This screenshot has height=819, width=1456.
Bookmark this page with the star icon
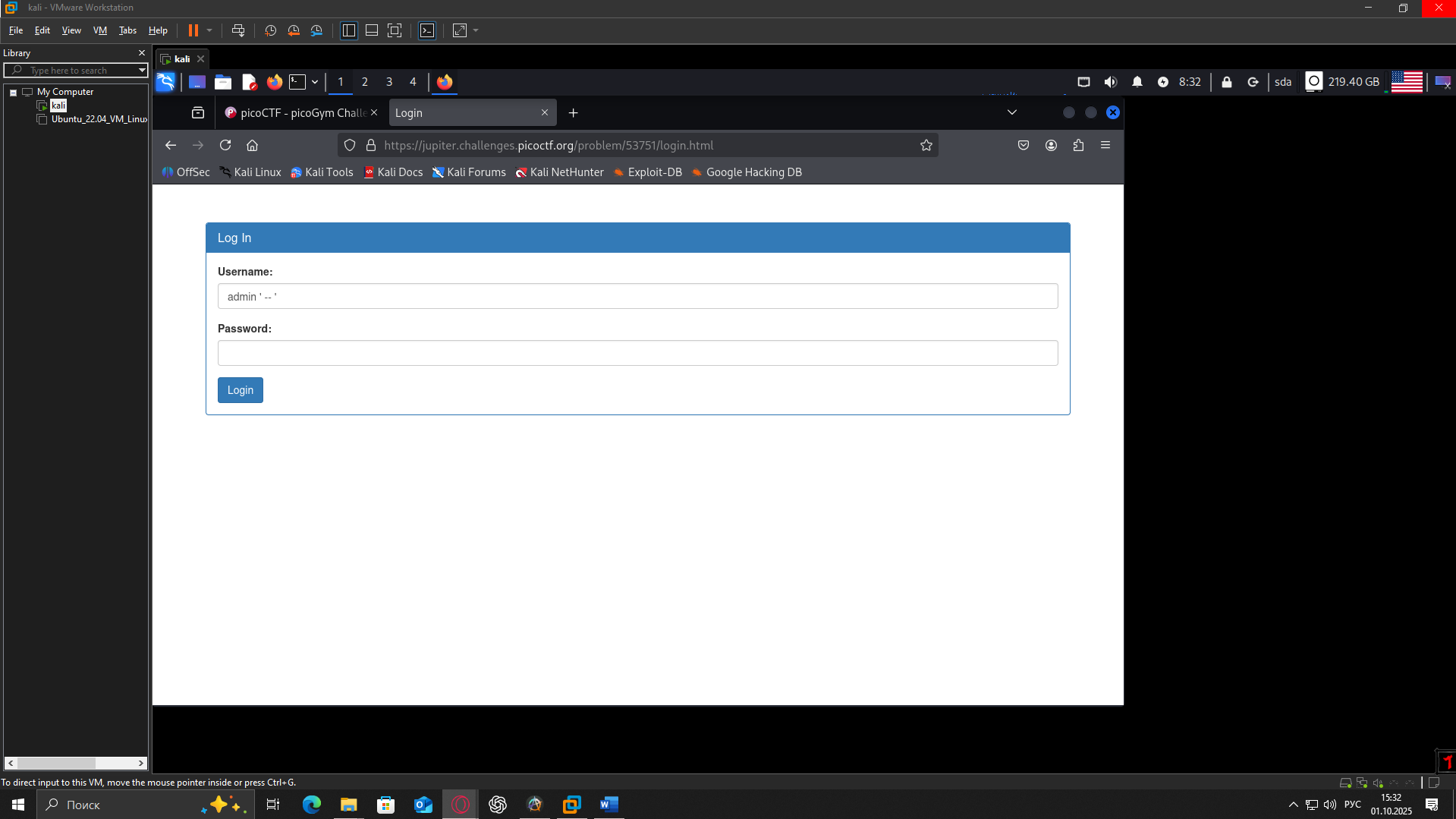point(926,145)
